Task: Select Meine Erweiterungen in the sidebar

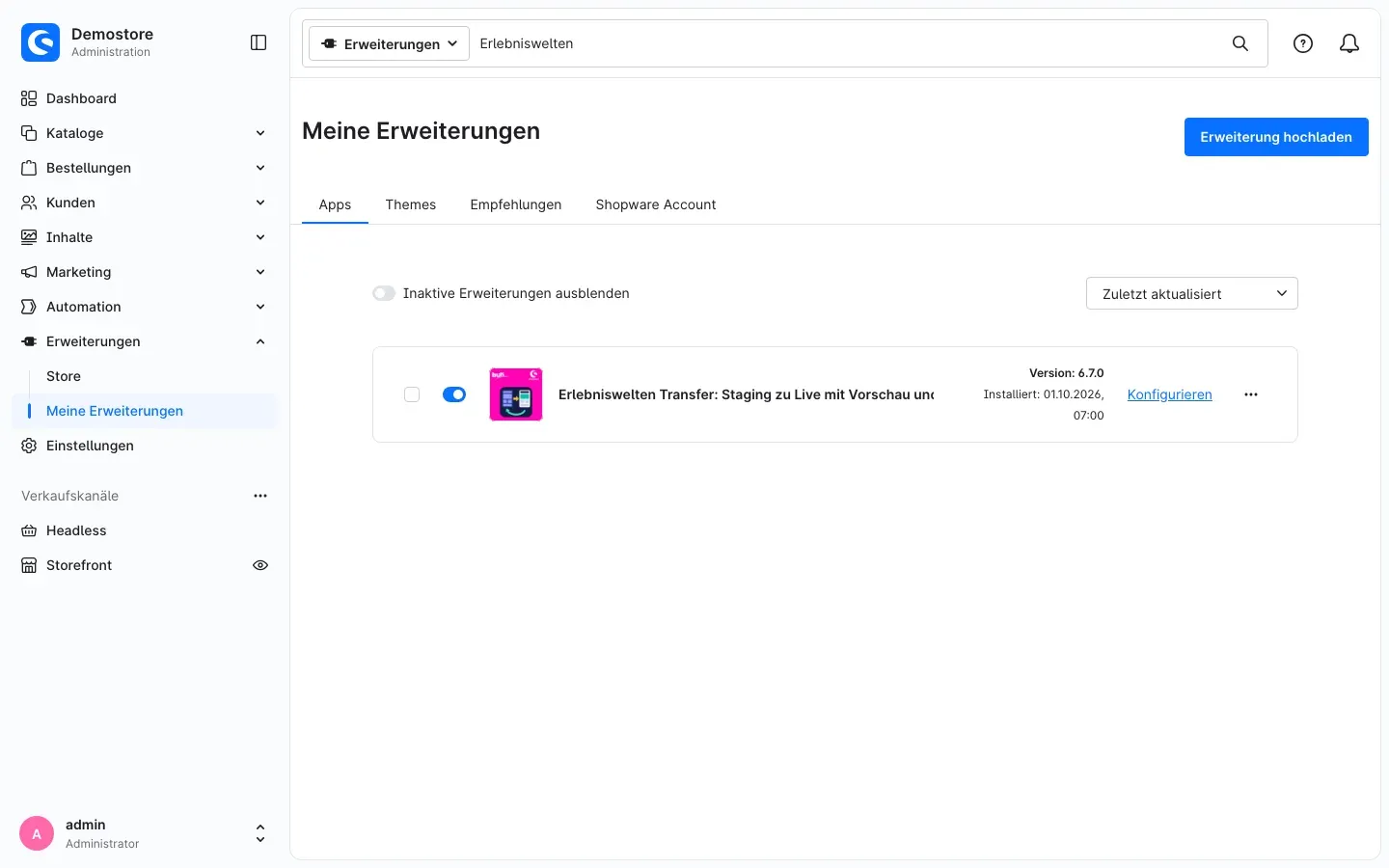Action: click(145, 411)
